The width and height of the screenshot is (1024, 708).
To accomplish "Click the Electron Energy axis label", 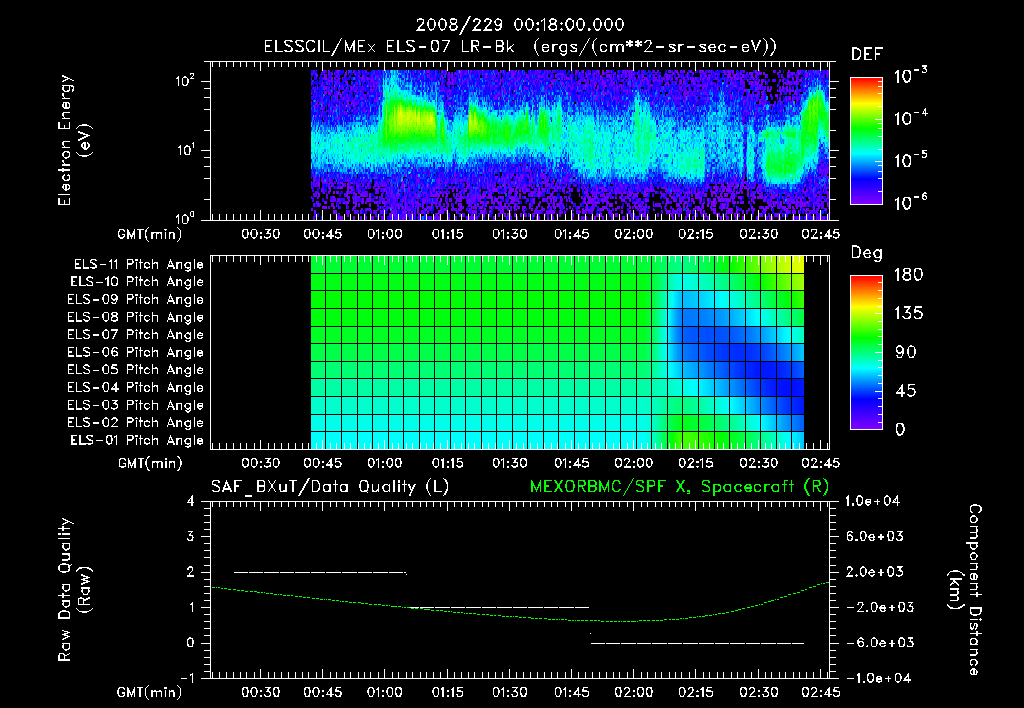I will click(74, 140).
